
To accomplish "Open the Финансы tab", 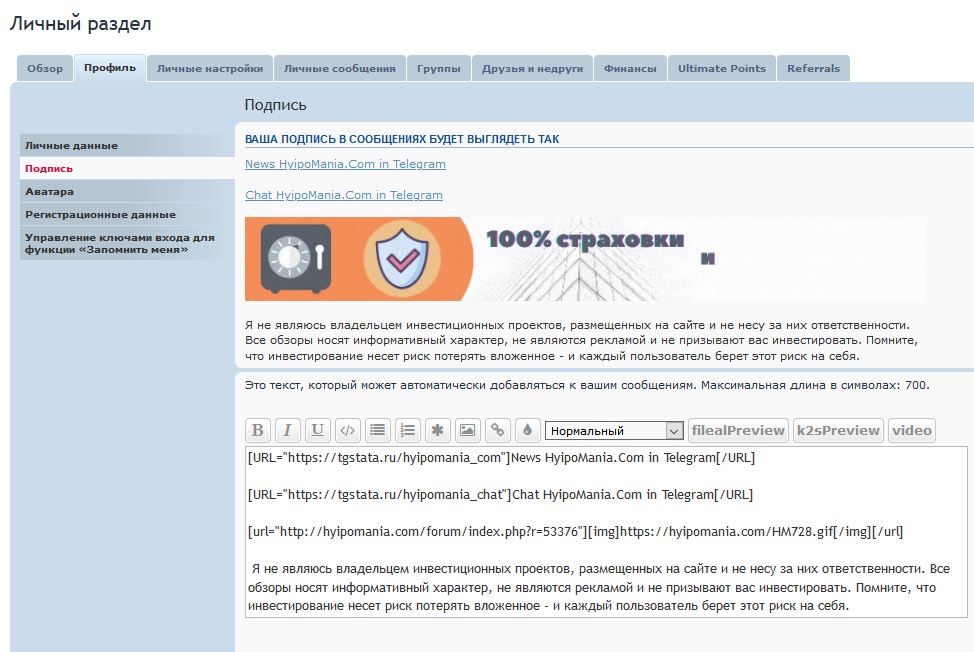I will click(630, 69).
